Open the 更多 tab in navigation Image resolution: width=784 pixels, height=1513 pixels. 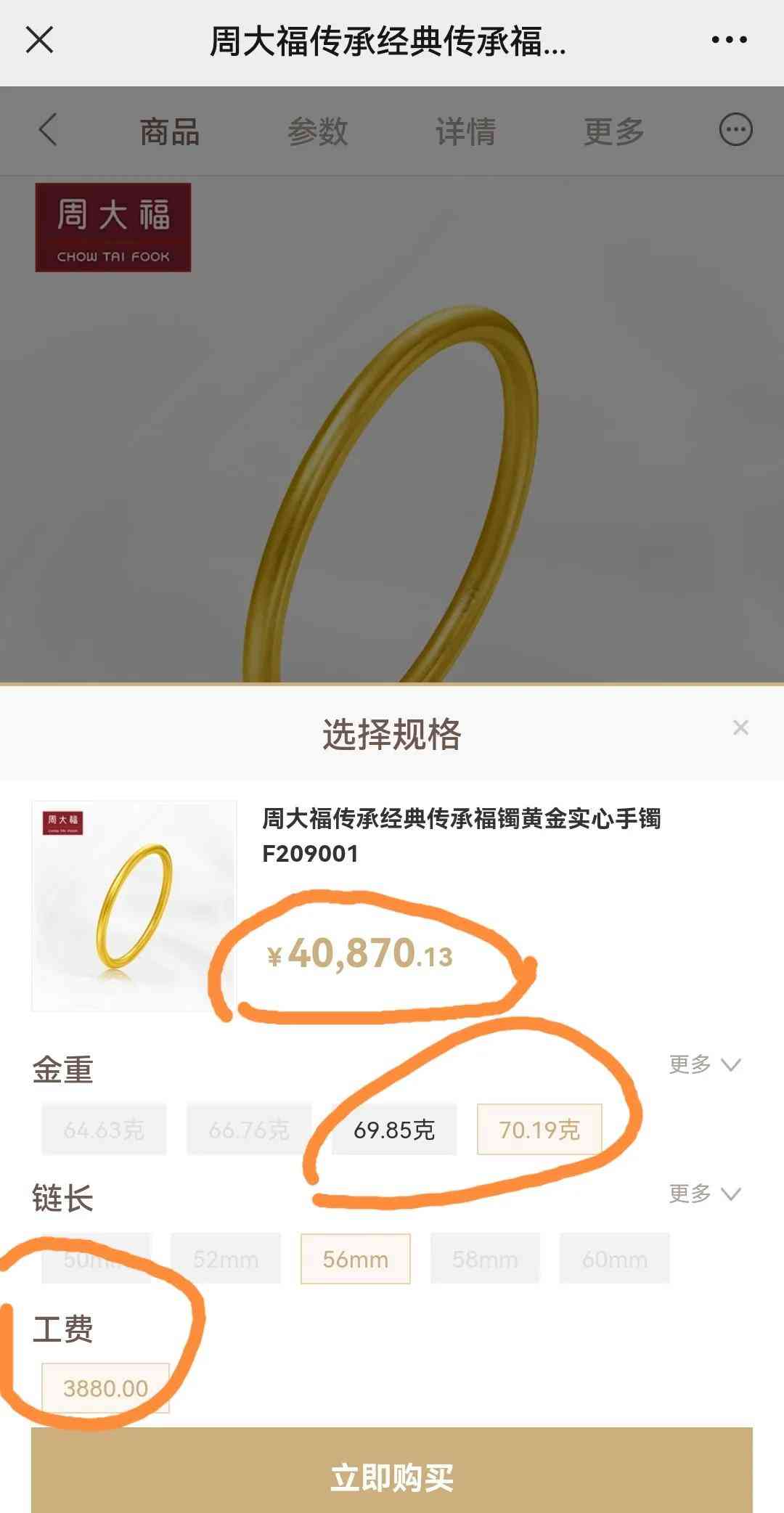coord(614,131)
